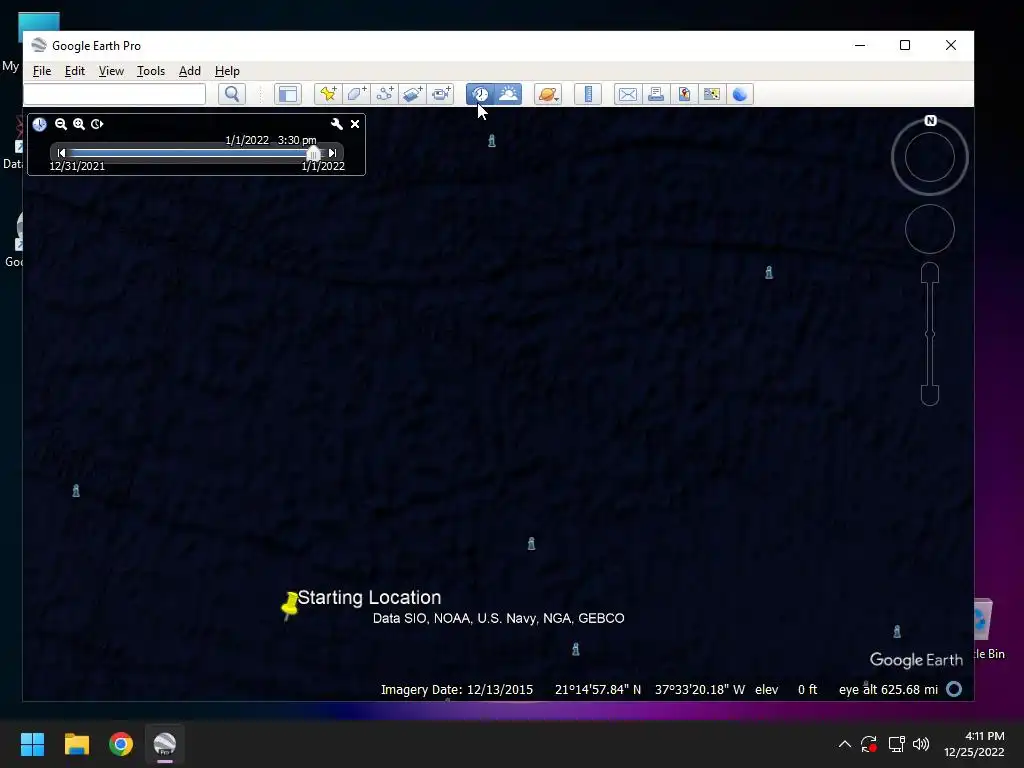Open the Tools menu
1024x768 pixels.
pyautogui.click(x=151, y=71)
